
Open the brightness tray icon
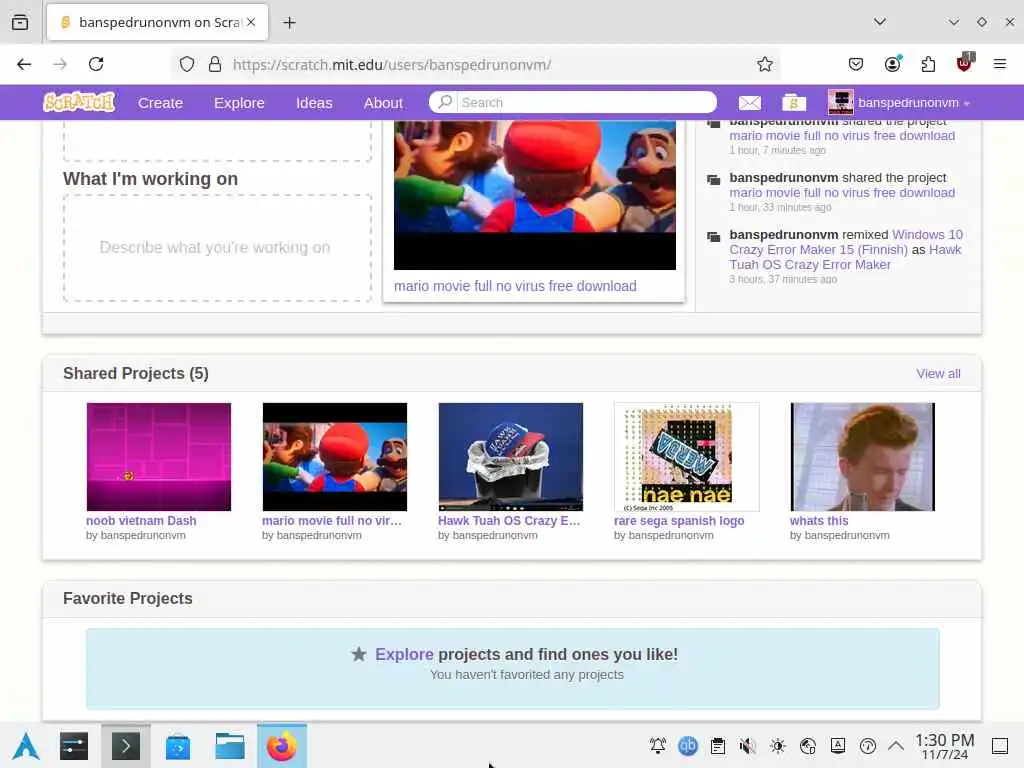click(778, 746)
